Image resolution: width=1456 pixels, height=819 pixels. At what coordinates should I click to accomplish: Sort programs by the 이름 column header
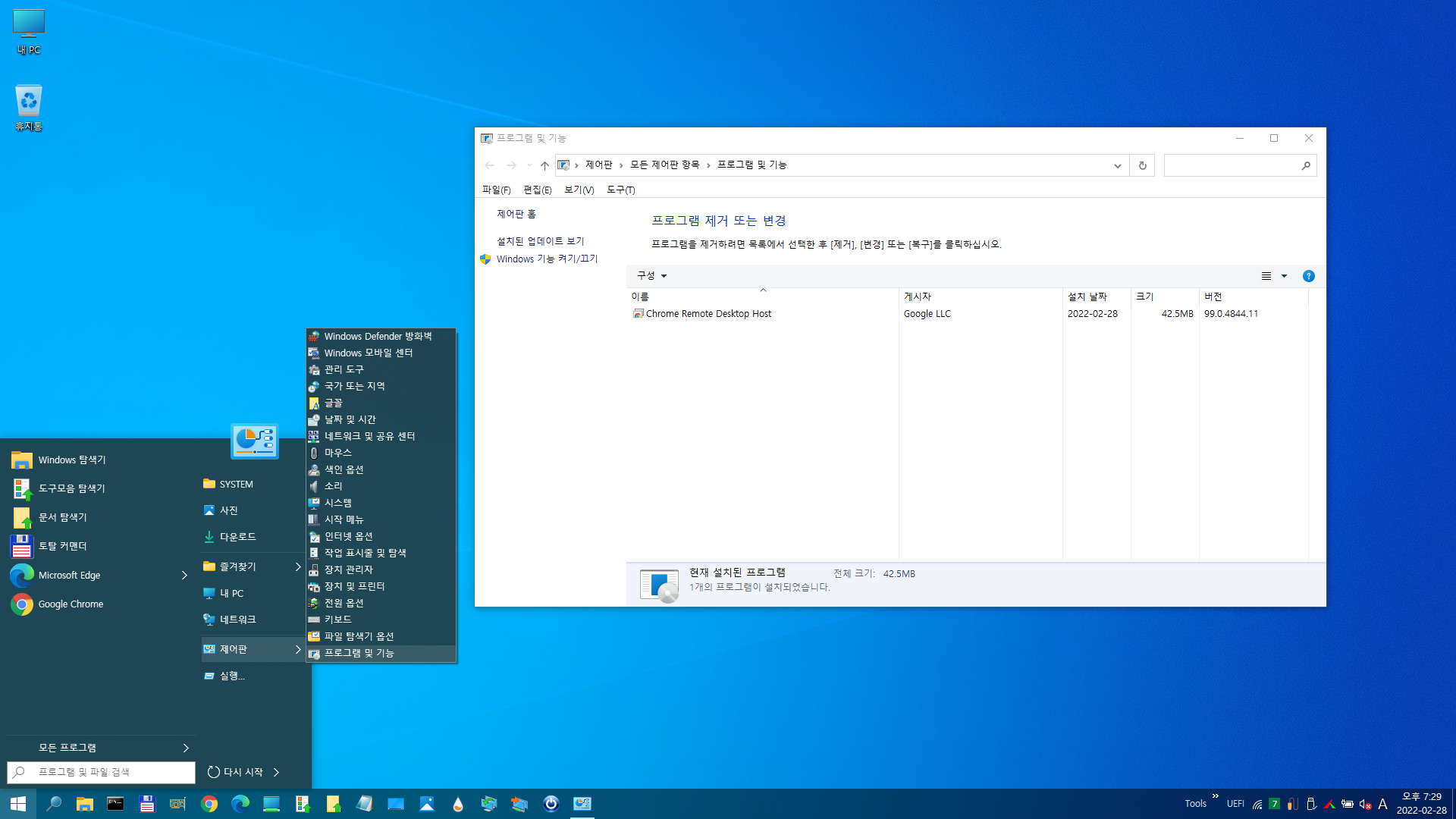(764, 297)
